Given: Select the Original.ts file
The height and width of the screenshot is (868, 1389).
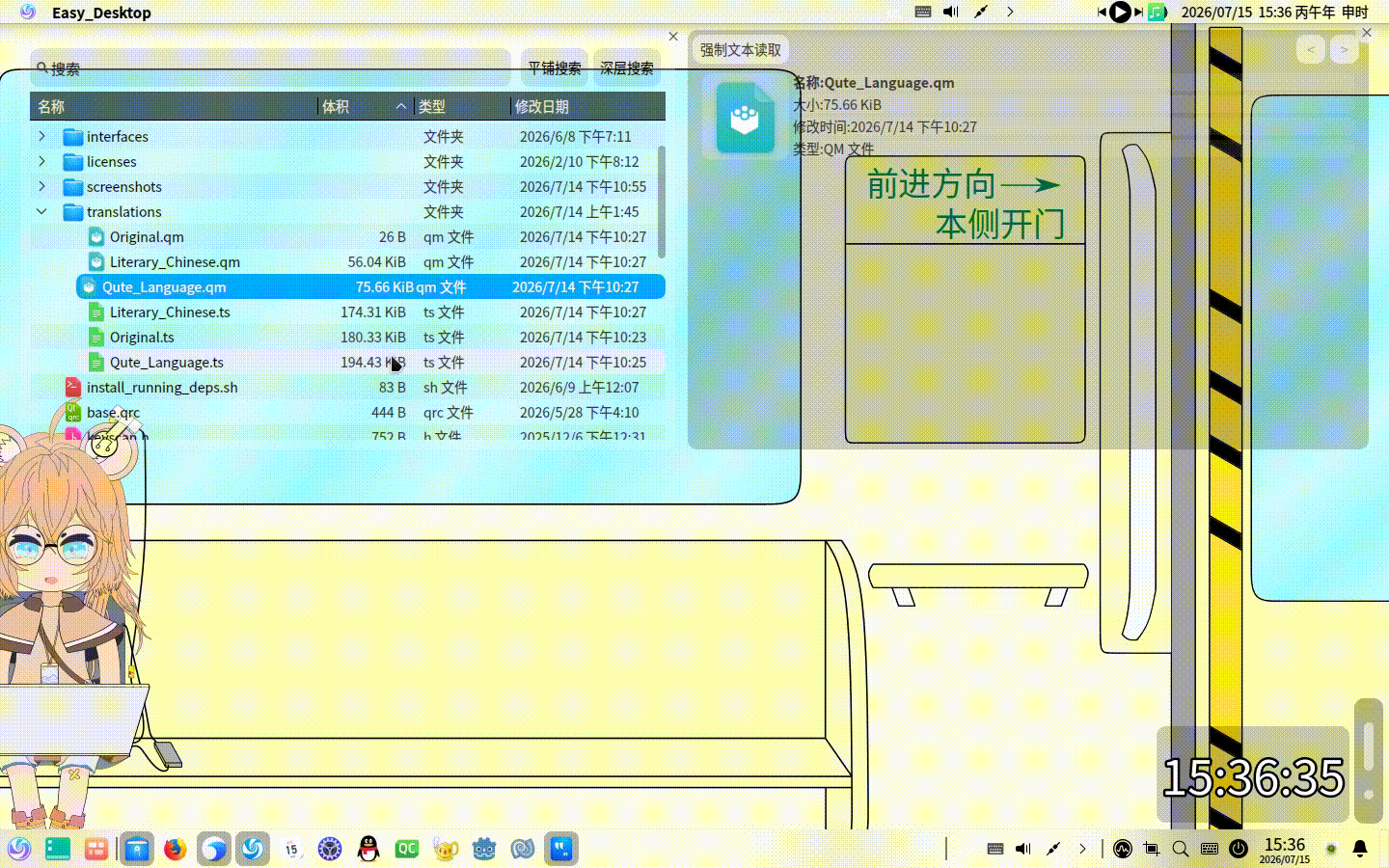Looking at the screenshot, I should [x=348, y=337].
